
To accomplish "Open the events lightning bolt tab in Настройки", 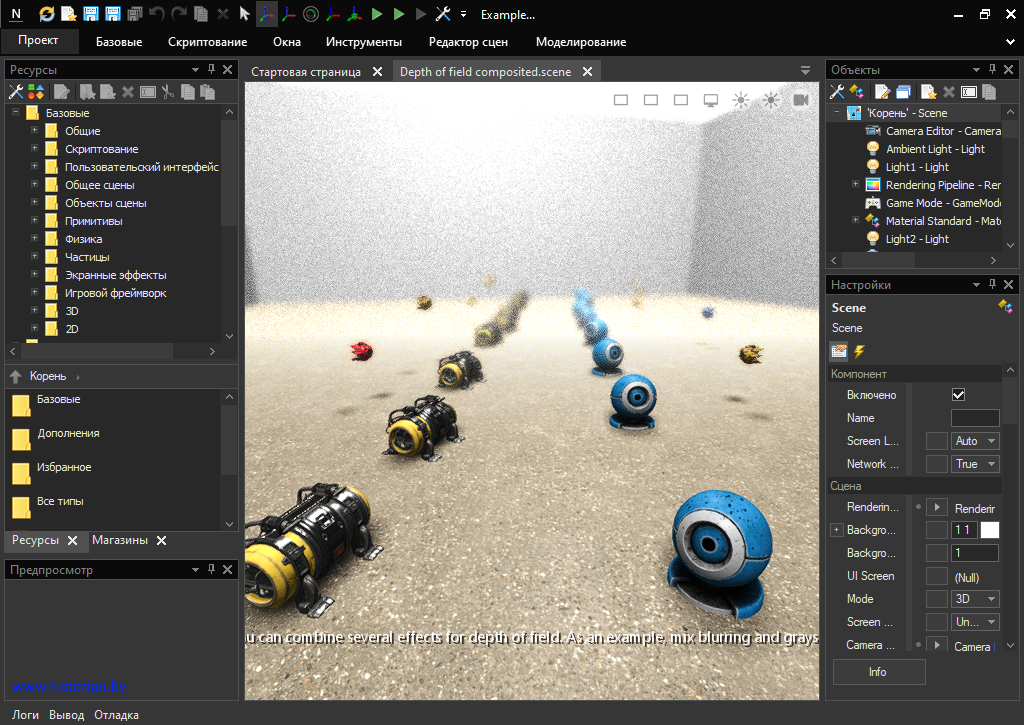I will pyautogui.click(x=859, y=351).
